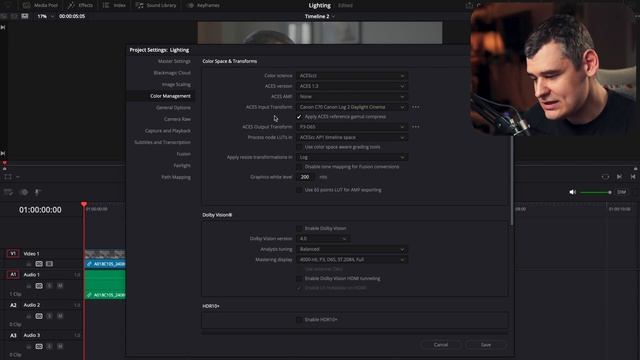This screenshot has height=360, width=640.
Task: Click the Save button
Action: pyautogui.click(x=486, y=345)
